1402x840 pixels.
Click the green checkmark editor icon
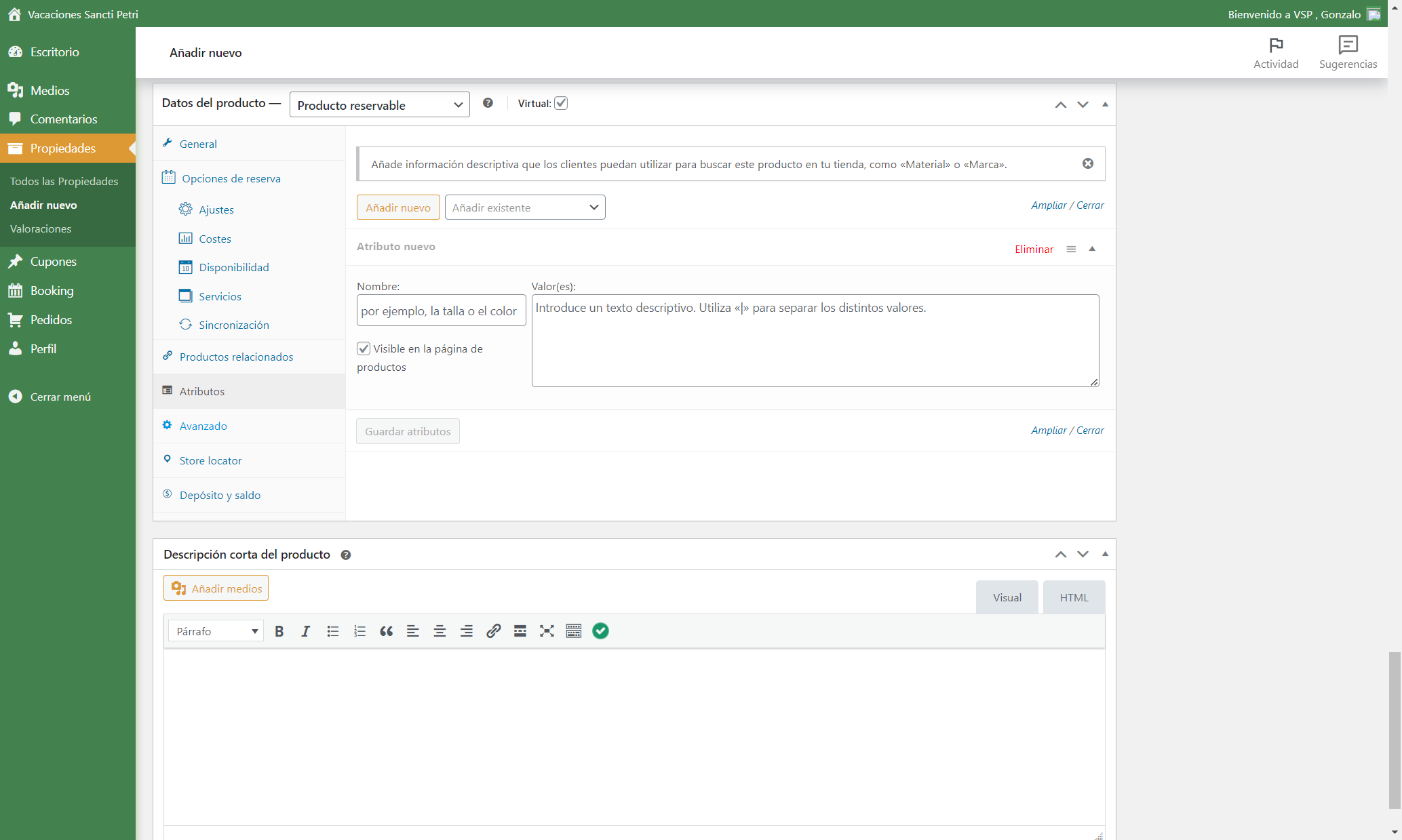pos(600,631)
